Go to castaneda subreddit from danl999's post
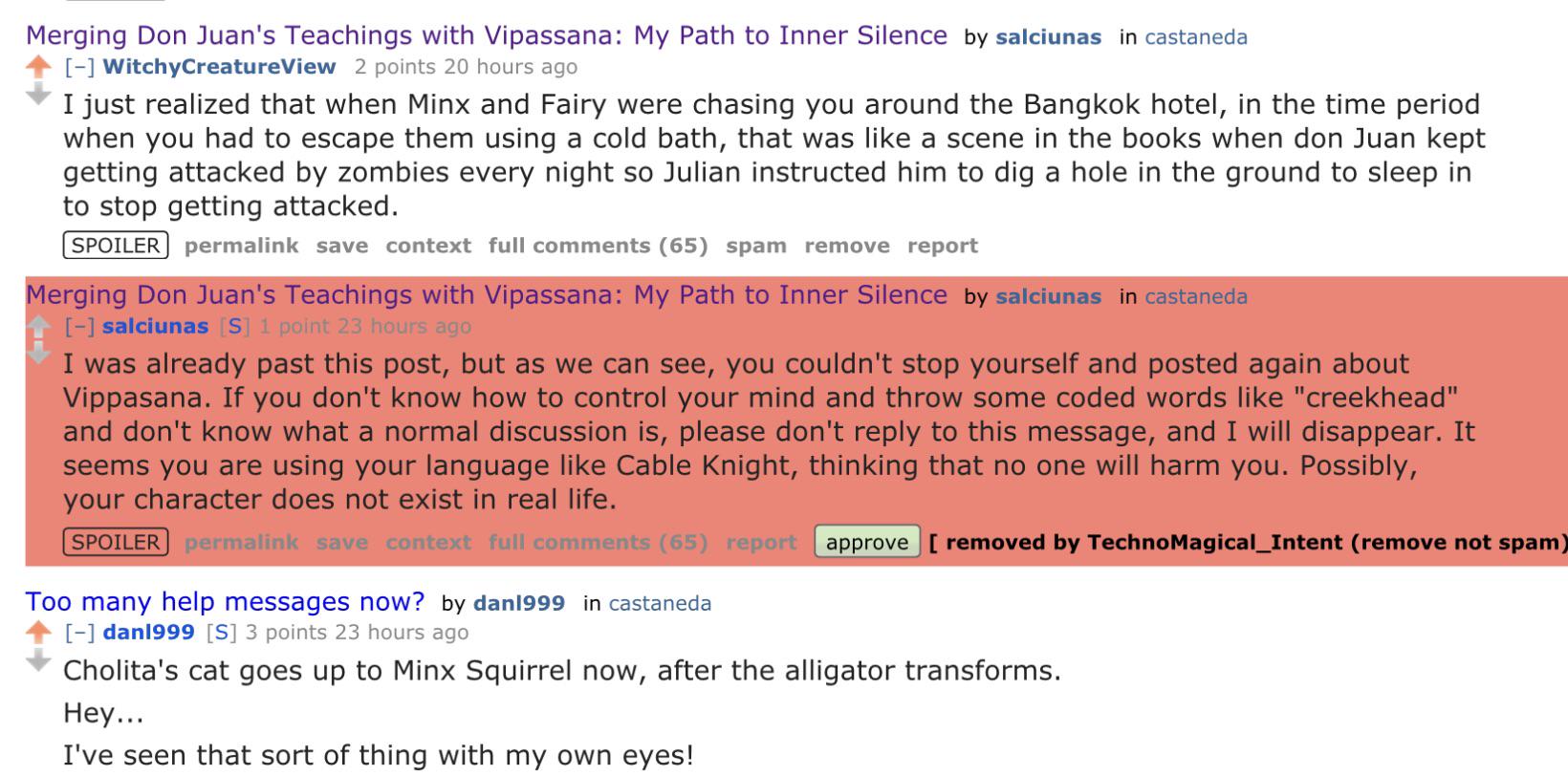Screen dimensions: 1568x776 click(x=660, y=603)
